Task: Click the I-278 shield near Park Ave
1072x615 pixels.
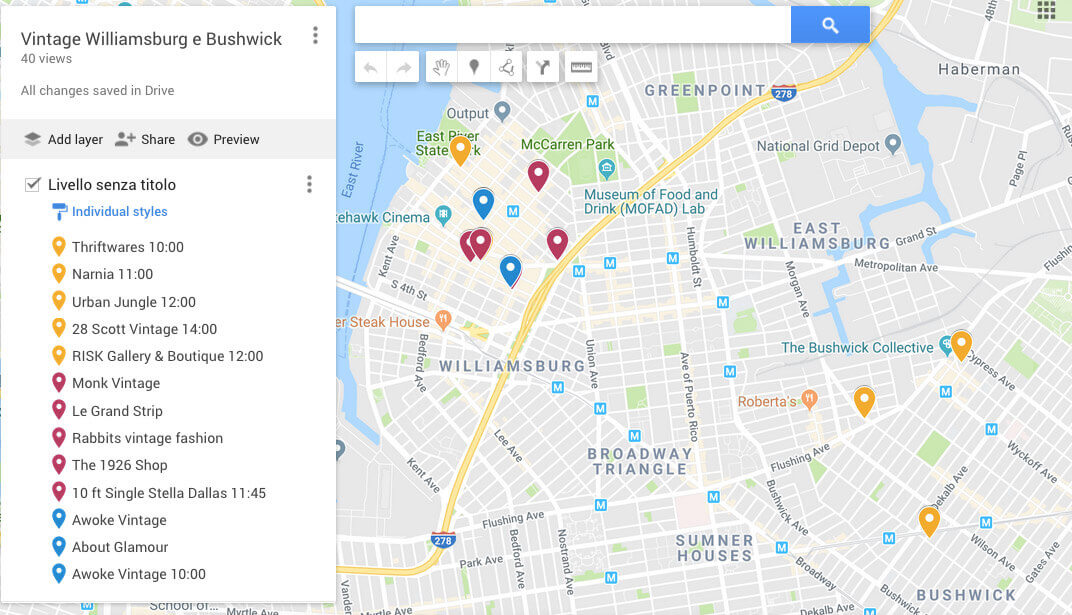Action: [442, 540]
